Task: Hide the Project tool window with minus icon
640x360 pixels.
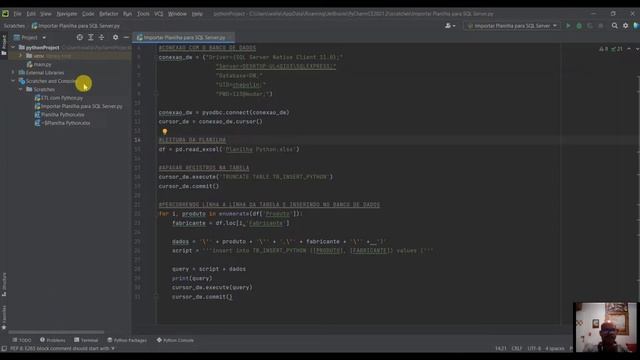Action: pyautogui.click(x=126, y=37)
